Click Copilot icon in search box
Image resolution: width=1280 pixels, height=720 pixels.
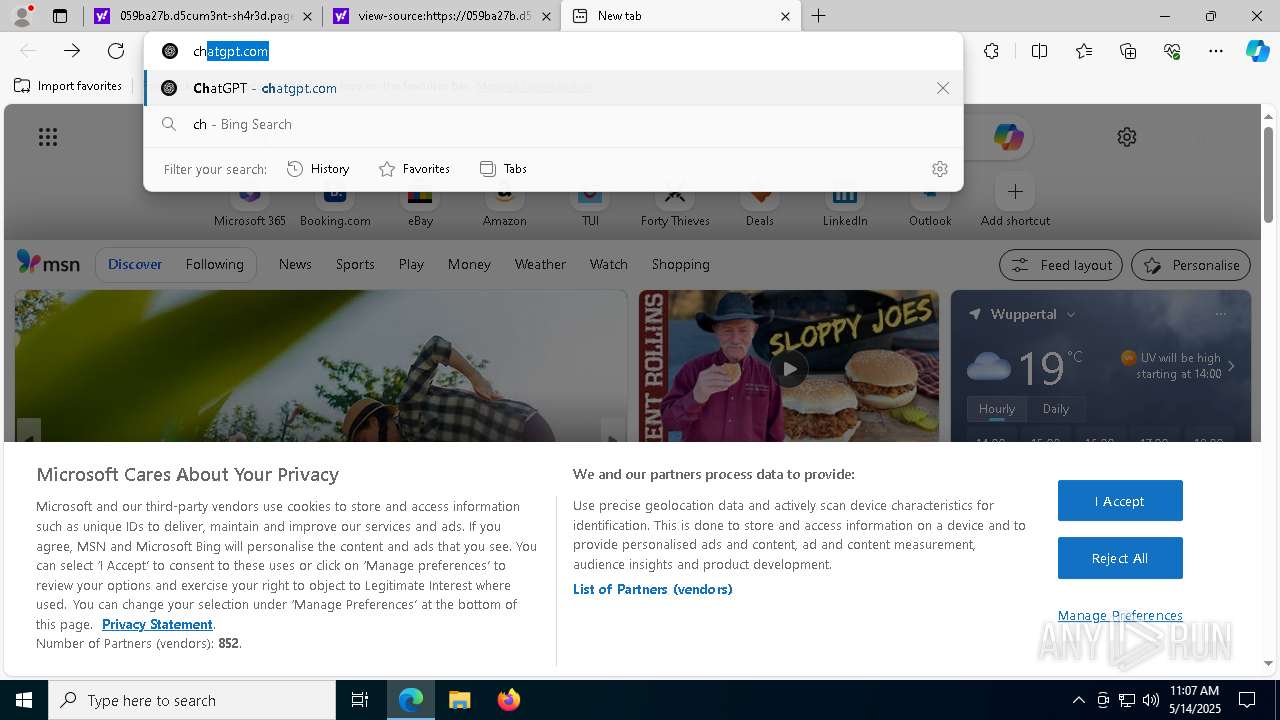(x=1008, y=137)
